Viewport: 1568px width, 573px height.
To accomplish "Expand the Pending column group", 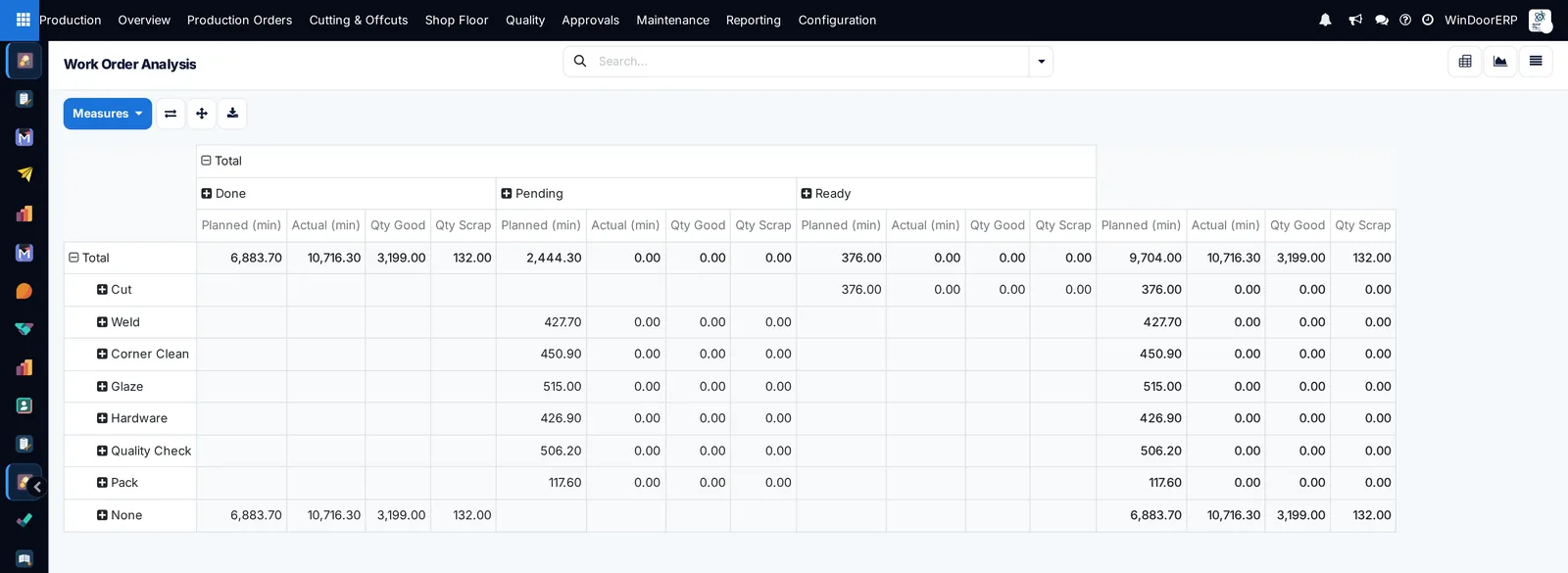I will [532, 194].
